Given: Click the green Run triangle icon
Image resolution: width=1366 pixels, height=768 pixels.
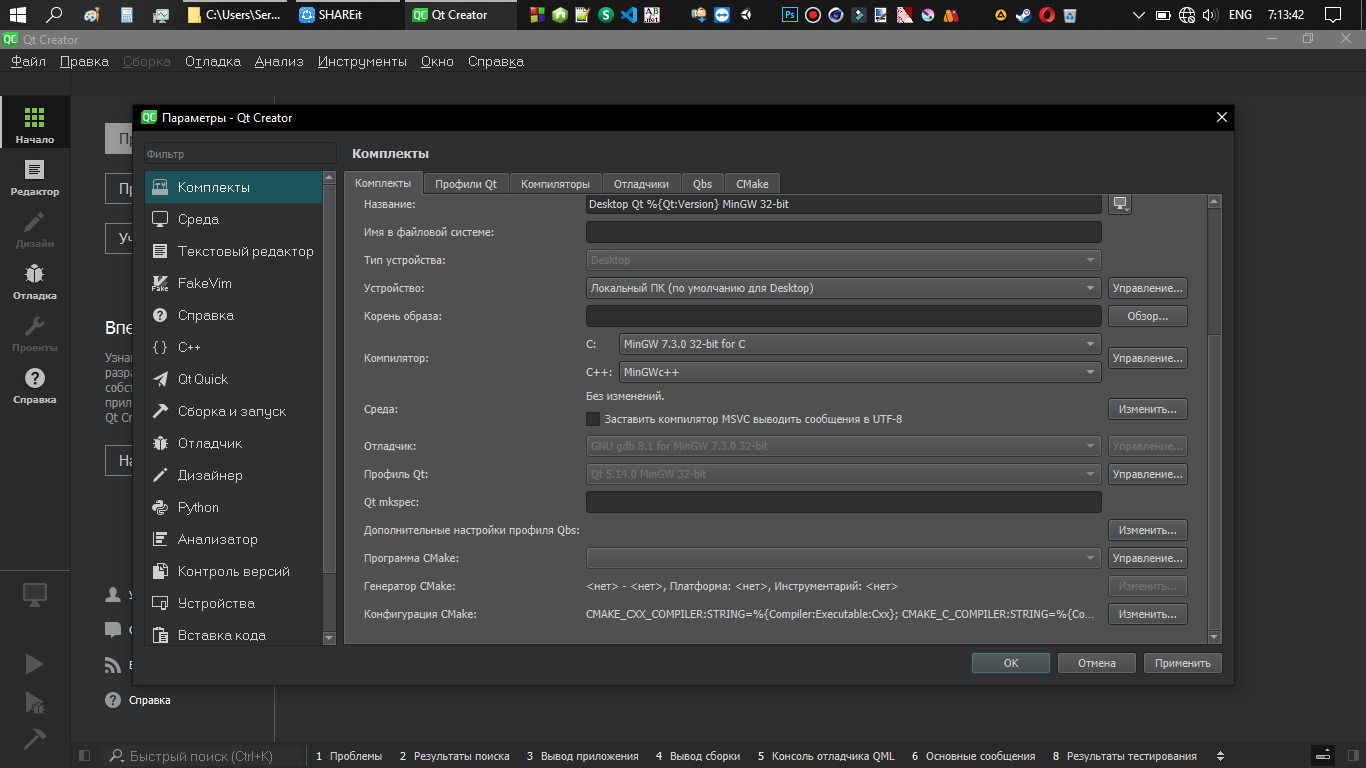Looking at the screenshot, I should (x=35, y=664).
